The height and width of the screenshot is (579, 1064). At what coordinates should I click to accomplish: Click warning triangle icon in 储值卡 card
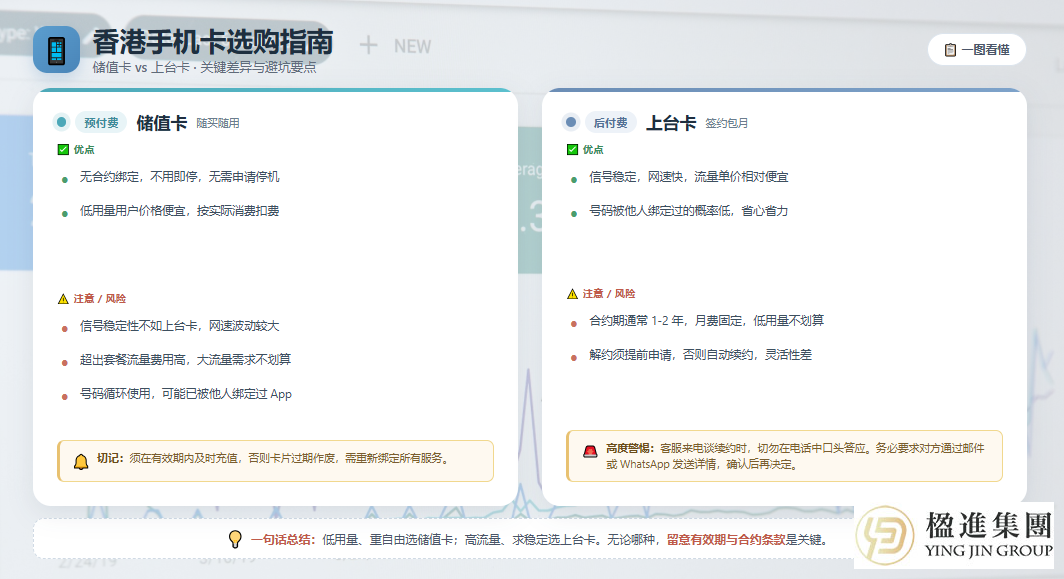pyautogui.click(x=63, y=299)
